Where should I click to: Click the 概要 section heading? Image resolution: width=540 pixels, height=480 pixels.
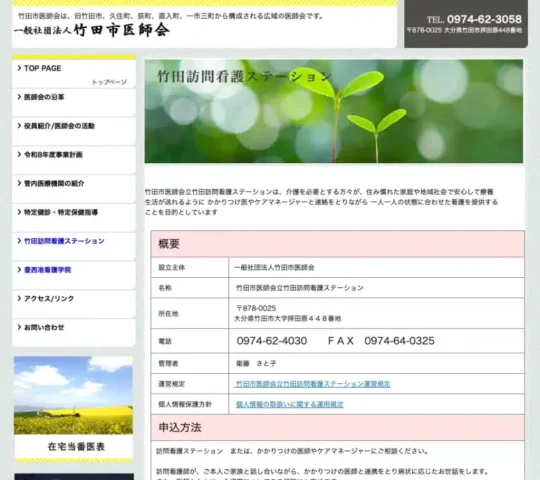[x=169, y=244]
